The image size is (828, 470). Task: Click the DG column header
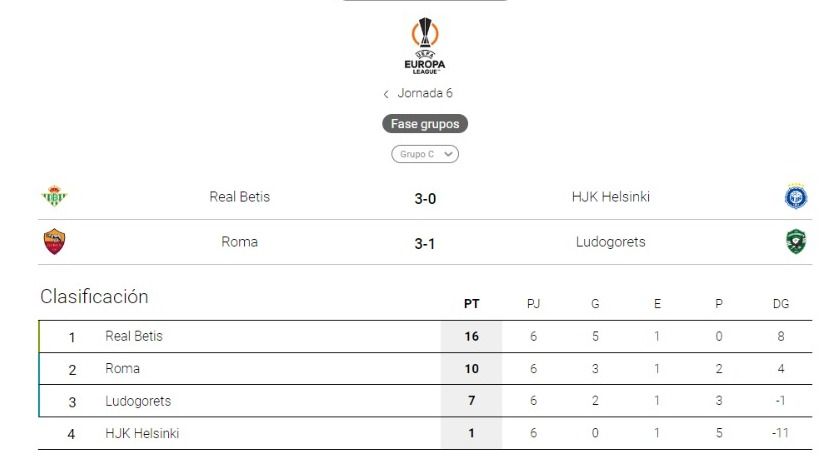pyautogui.click(x=781, y=304)
